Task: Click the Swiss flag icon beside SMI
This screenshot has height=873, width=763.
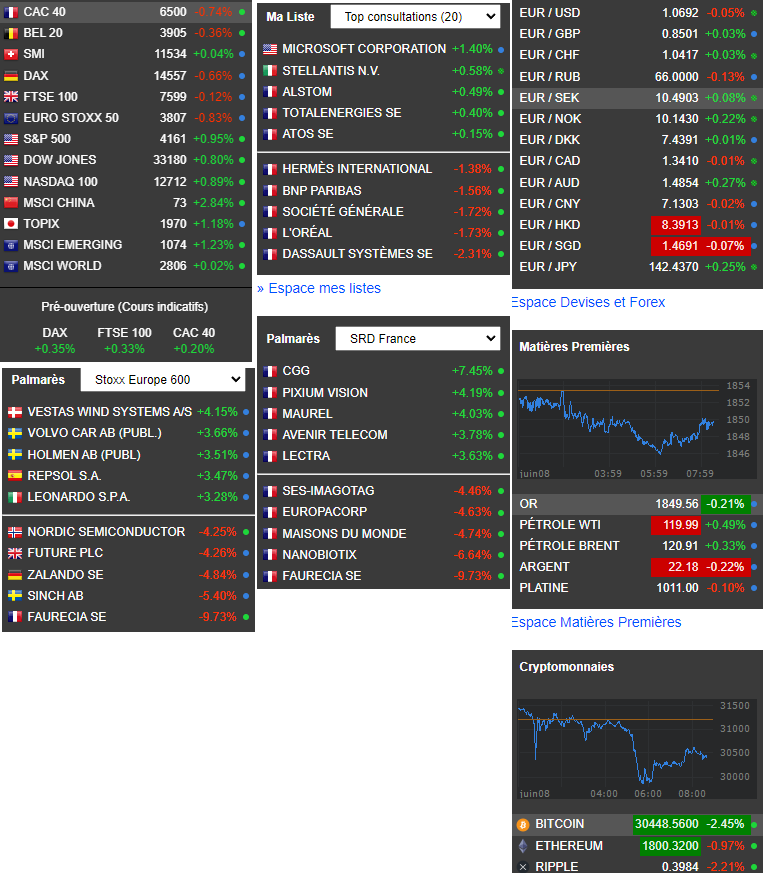Action: [11, 55]
